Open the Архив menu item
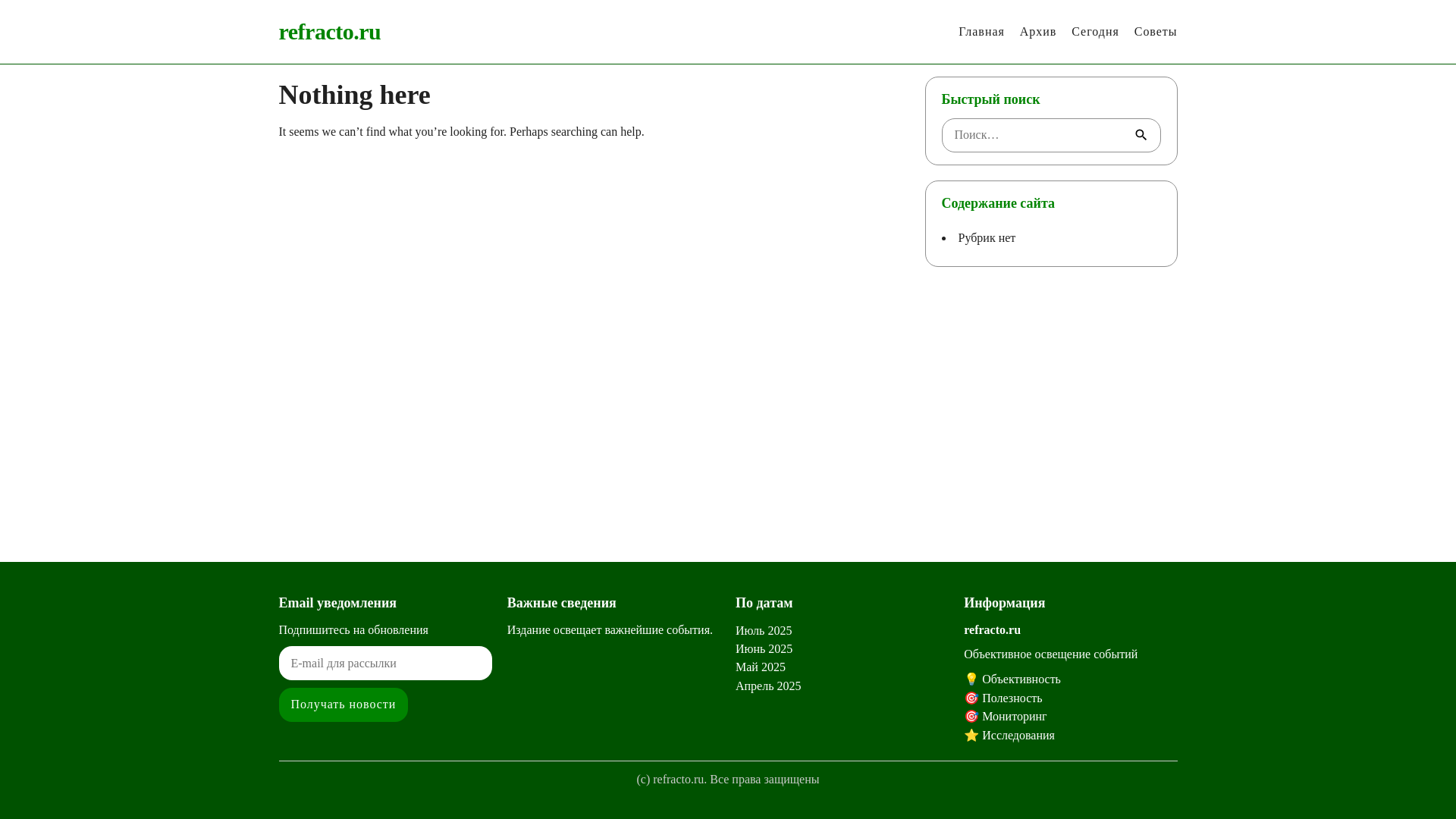 pos(1037,32)
